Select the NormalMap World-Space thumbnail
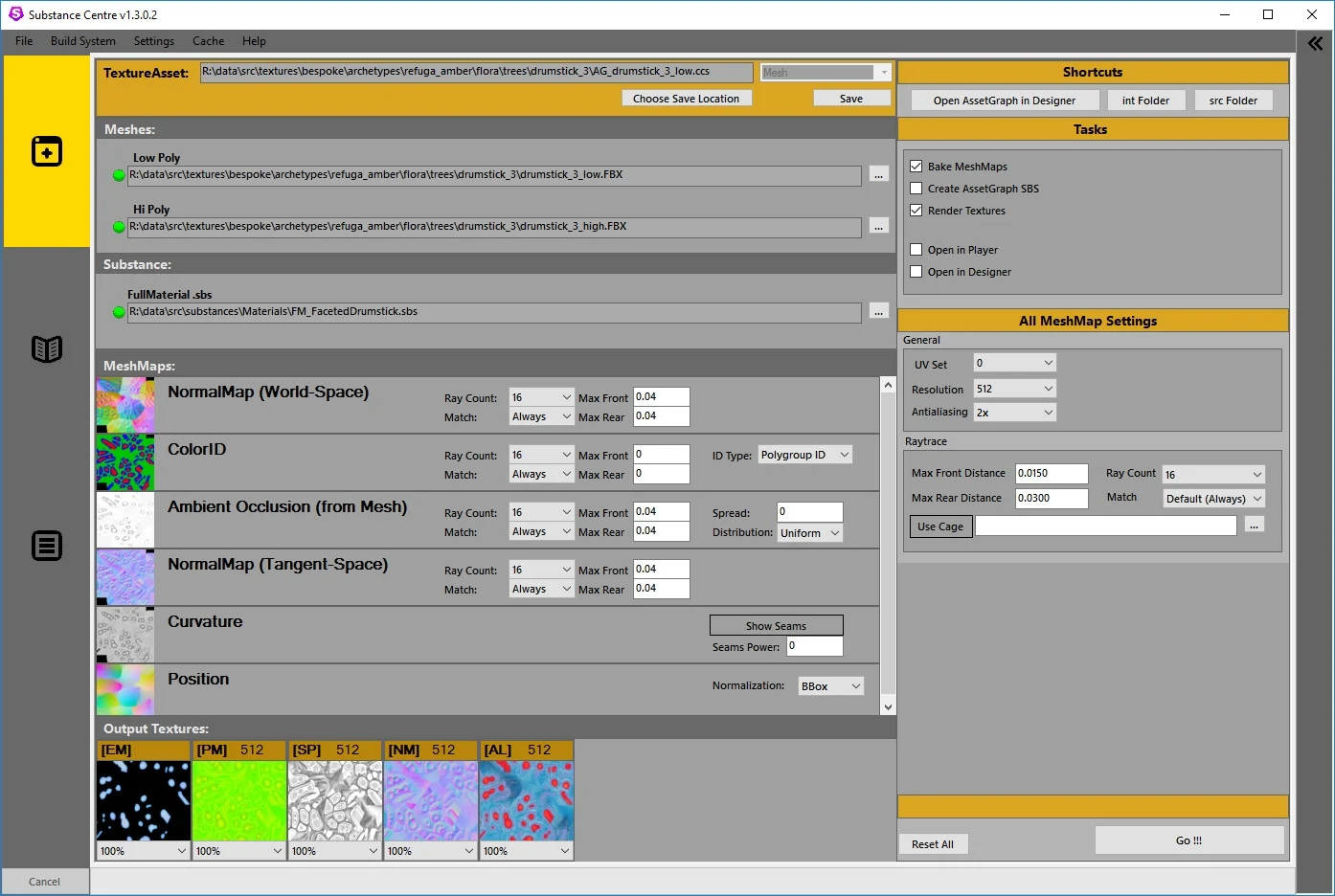The image size is (1335, 896). pyautogui.click(x=125, y=404)
